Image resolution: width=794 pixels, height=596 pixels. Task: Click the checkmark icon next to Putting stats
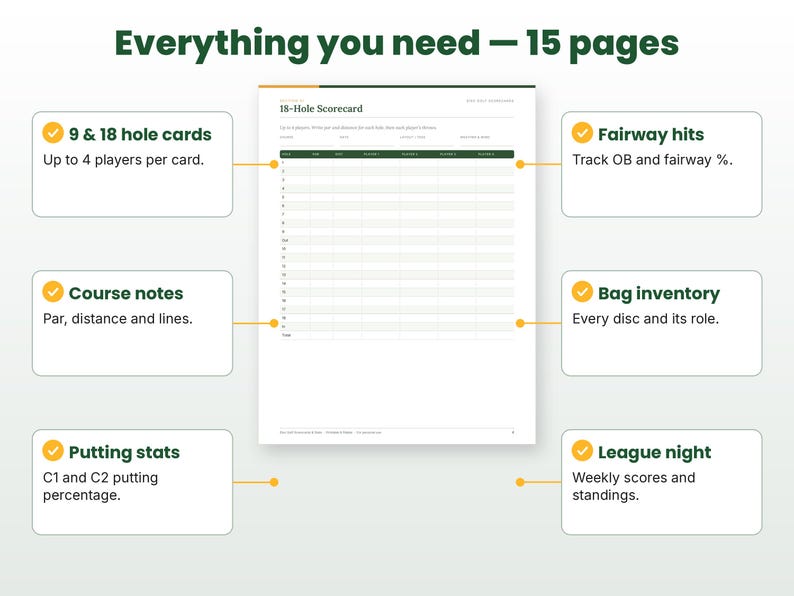click(53, 451)
